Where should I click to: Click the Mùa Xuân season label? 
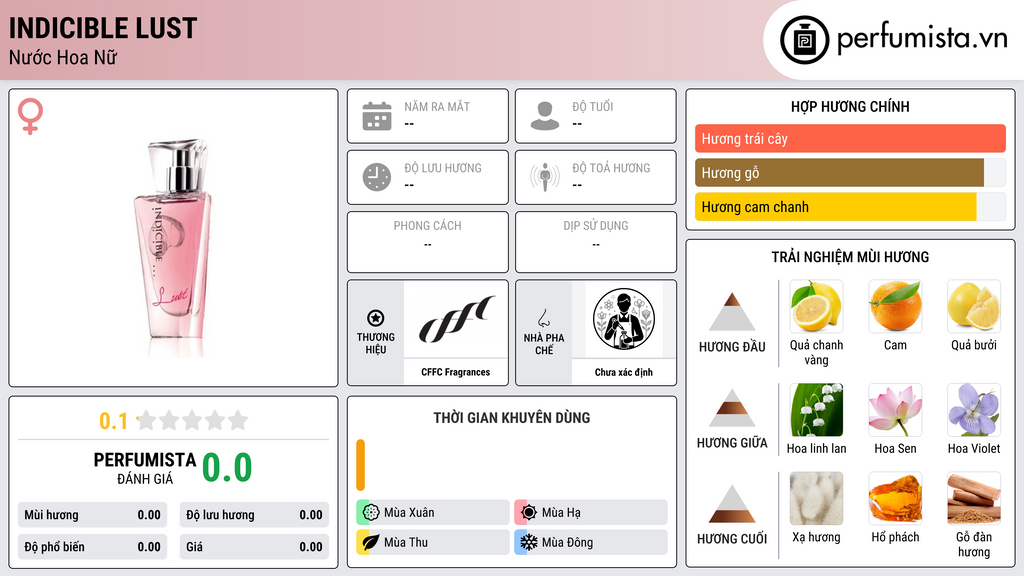409,513
